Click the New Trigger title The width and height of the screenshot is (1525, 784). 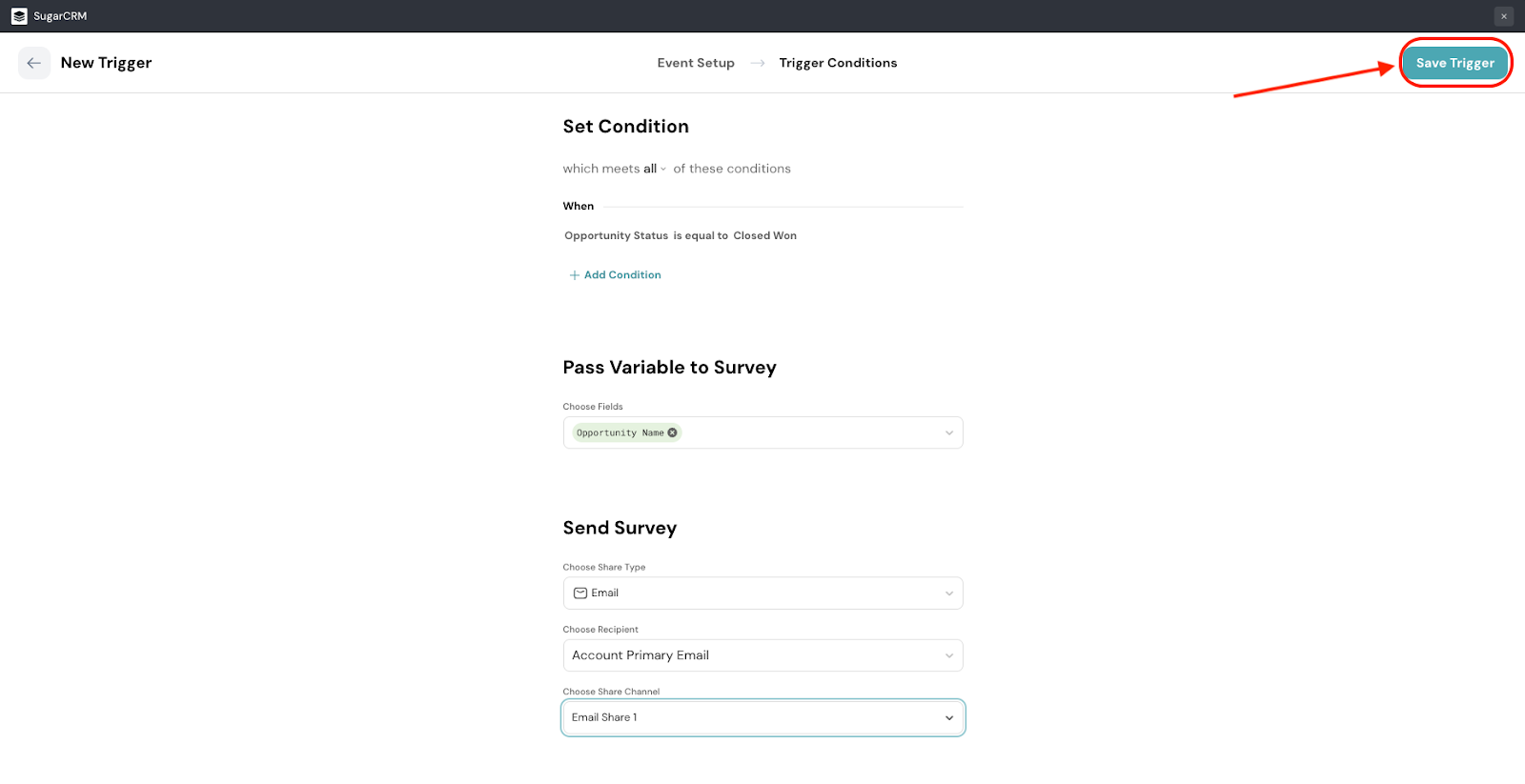click(x=106, y=63)
